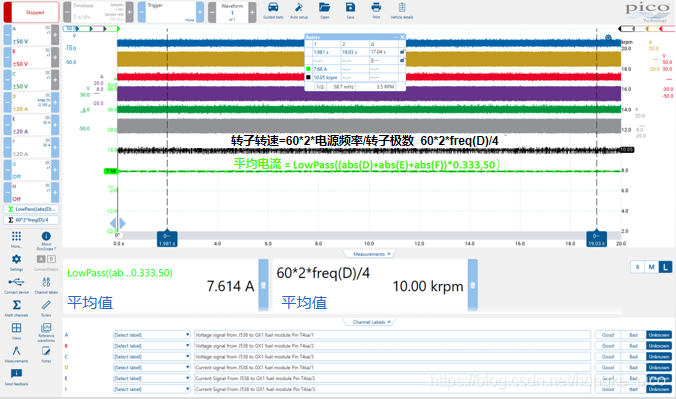Open Measurements compass icon
Viewport: 676px width, 399px height.
point(16,354)
